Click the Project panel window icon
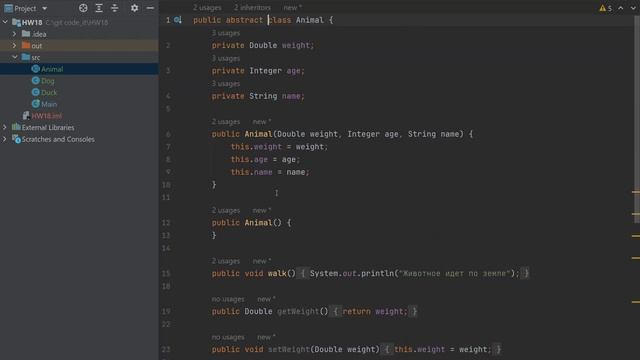Image resolution: width=640 pixels, height=360 pixels. coord(8,8)
